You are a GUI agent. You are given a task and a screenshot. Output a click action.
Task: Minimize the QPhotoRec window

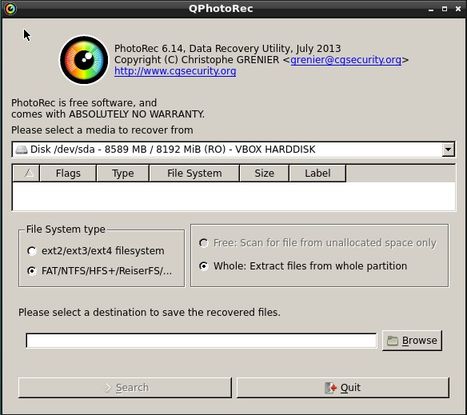pyautogui.click(x=431, y=9)
